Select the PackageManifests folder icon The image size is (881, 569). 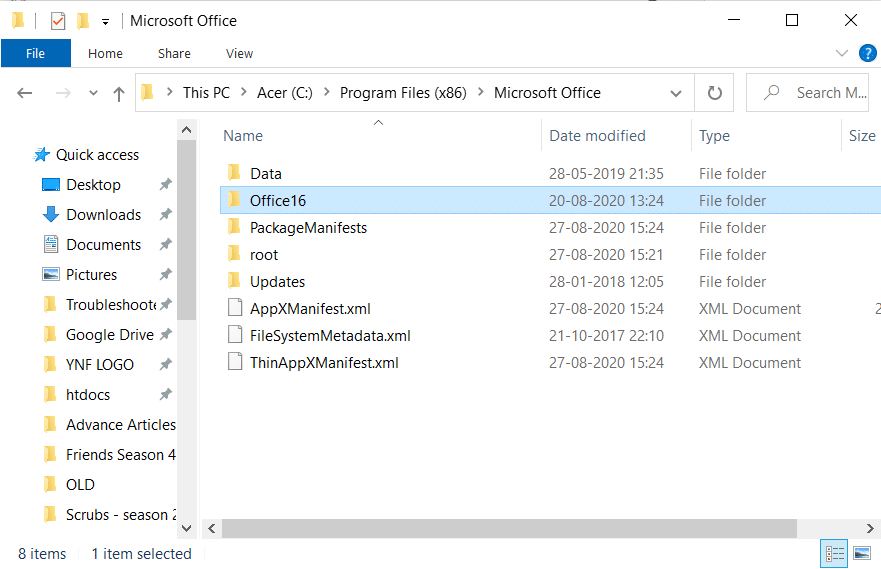(235, 227)
